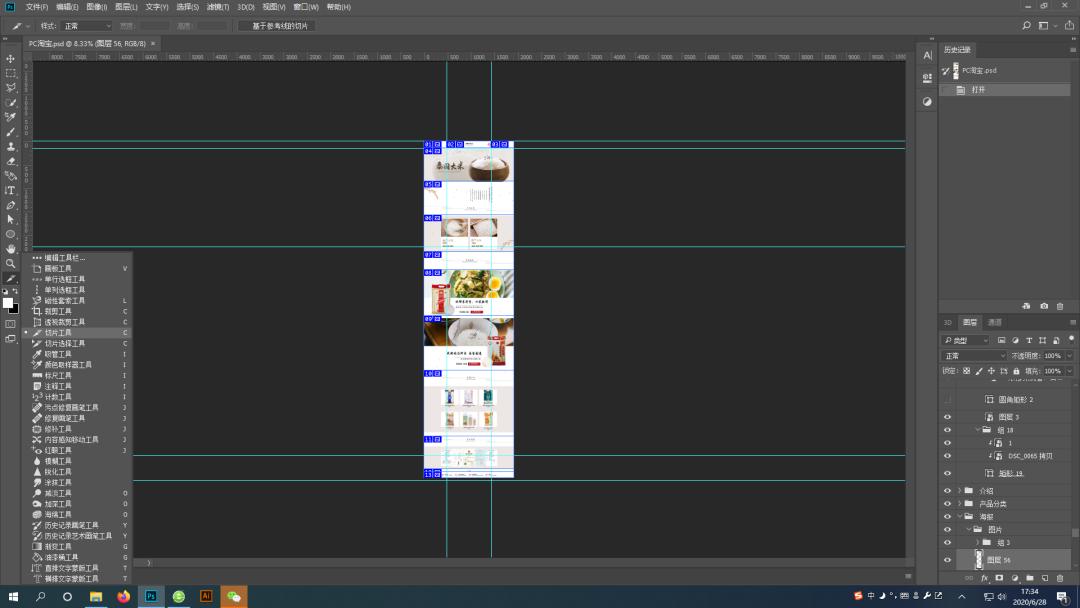Choose 吸管工具 from the tool list

click(58, 354)
